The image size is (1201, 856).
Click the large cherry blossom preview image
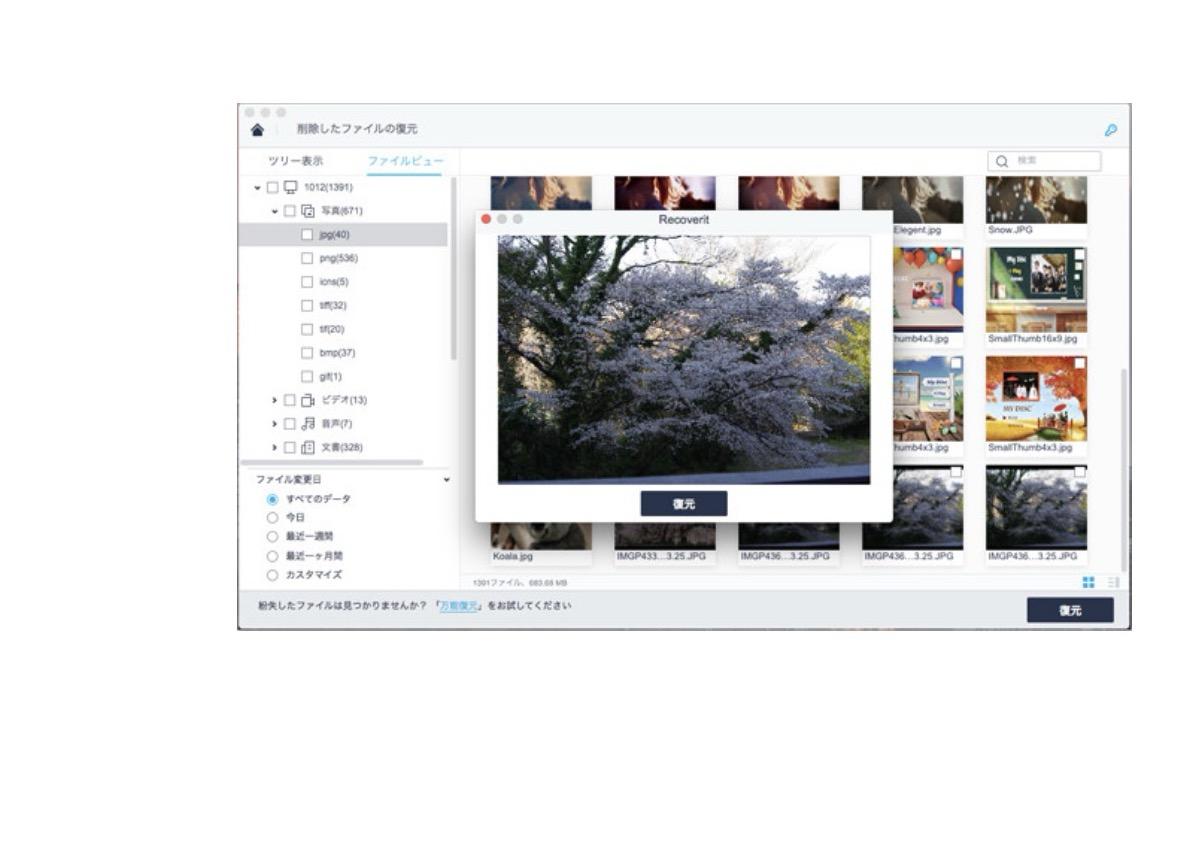pos(684,360)
